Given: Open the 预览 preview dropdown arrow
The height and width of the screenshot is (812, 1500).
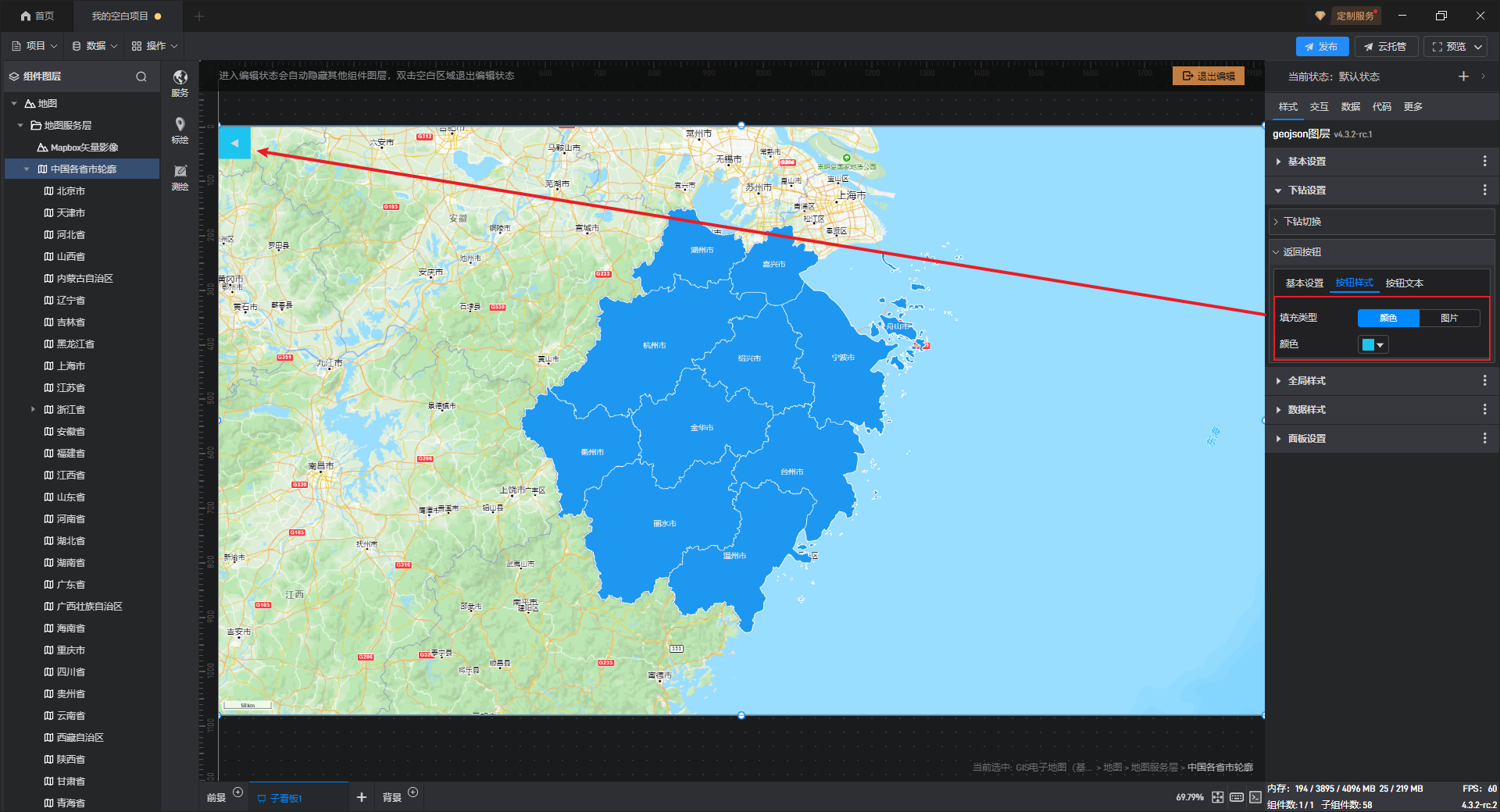Looking at the screenshot, I should [1478, 47].
